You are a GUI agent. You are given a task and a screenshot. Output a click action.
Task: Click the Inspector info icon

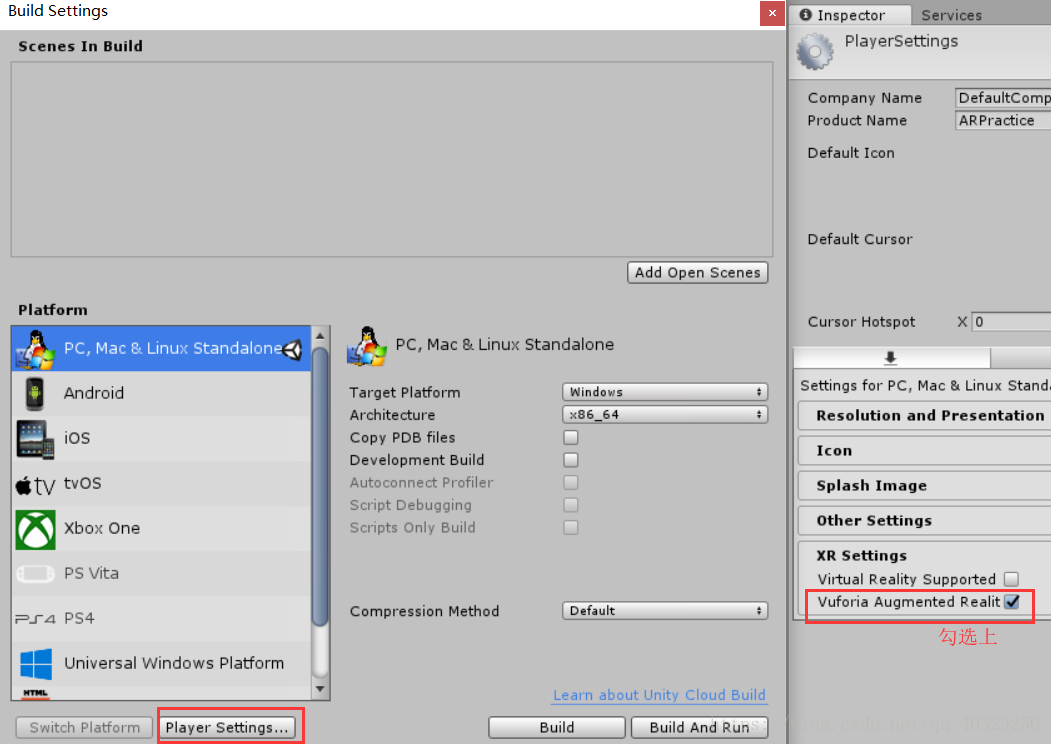coord(806,15)
